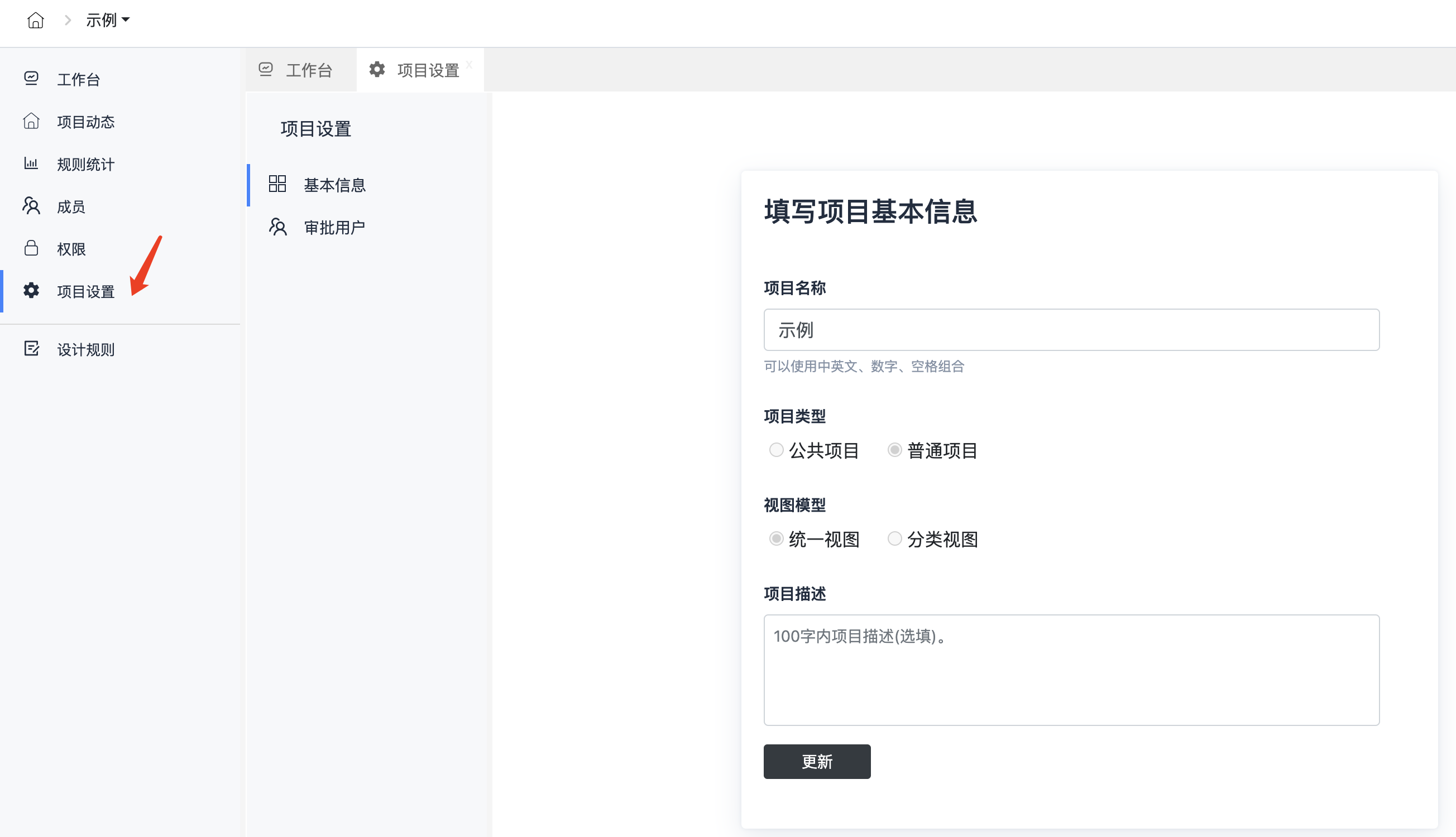Select the 公共项目 radio button
Image resolution: width=1456 pixels, height=837 pixels.
pos(777,450)
